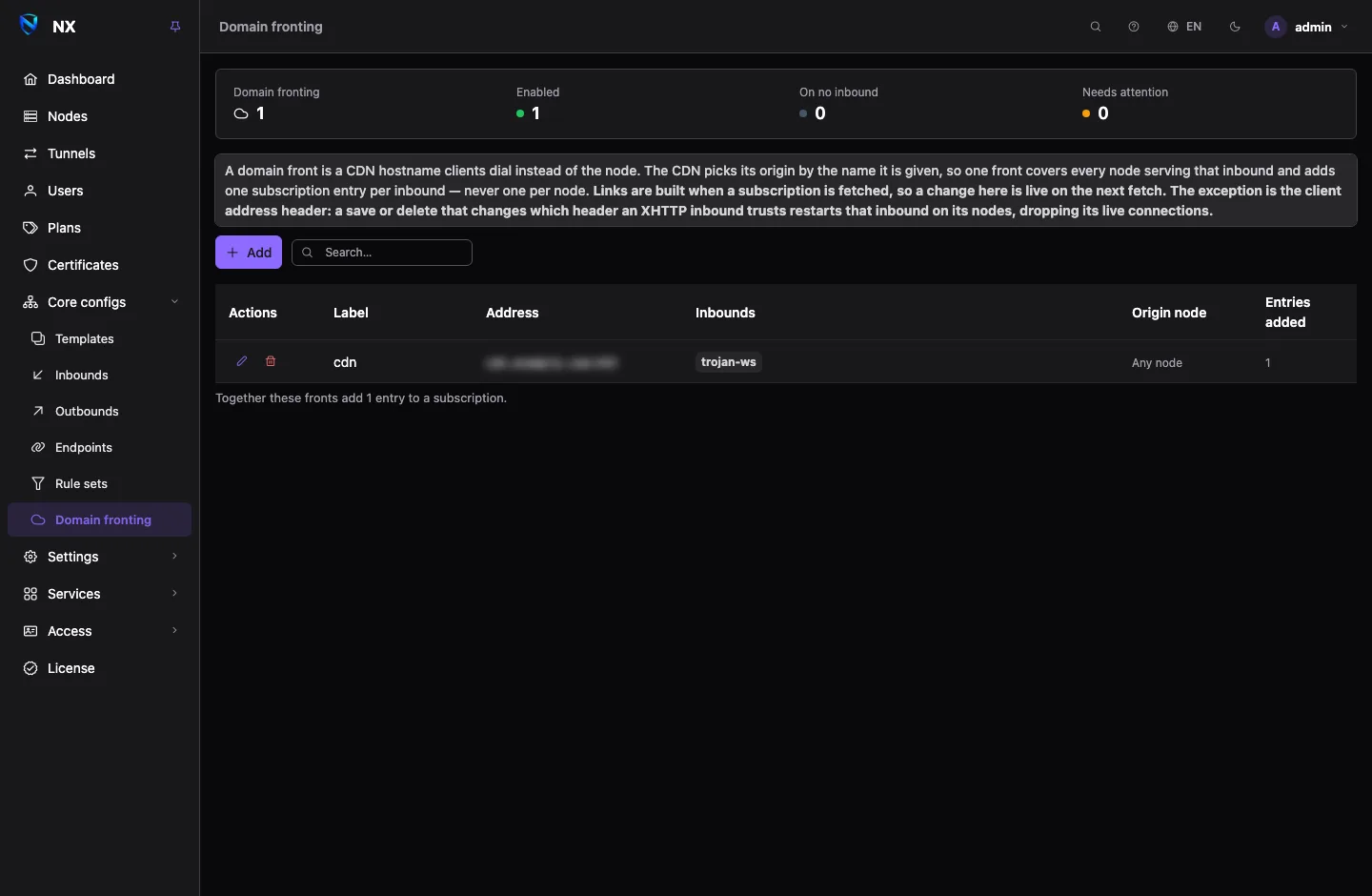Open the Users page
This screenshot has height=896, width=1372.
coord(99,191)
